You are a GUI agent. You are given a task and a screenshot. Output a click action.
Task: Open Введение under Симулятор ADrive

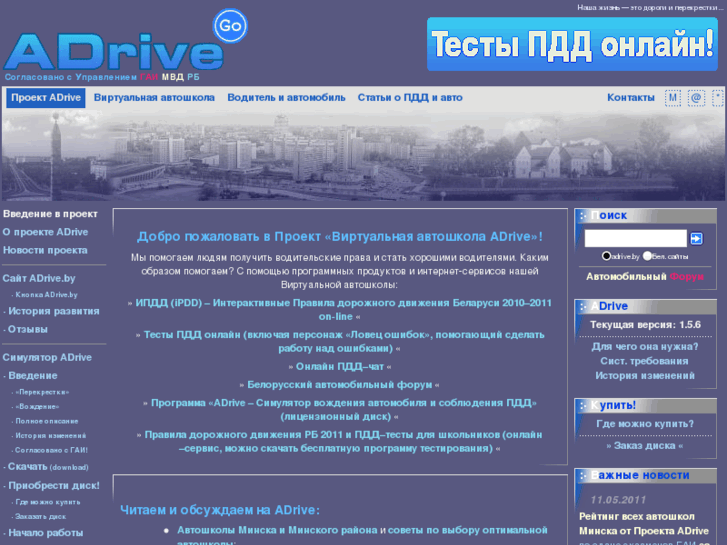click(33, 376)
